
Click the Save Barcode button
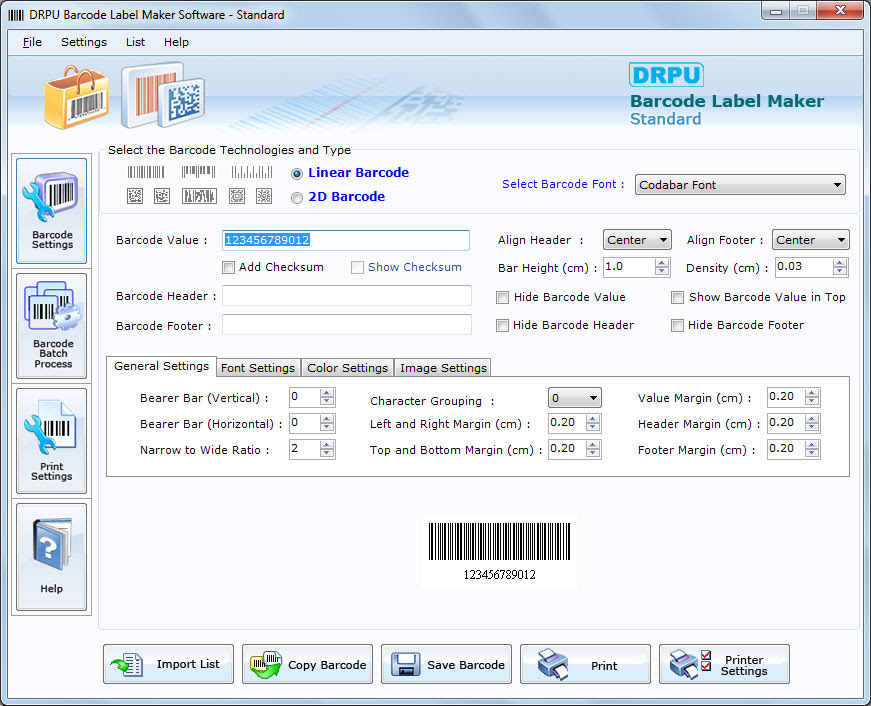pos(446,664)
